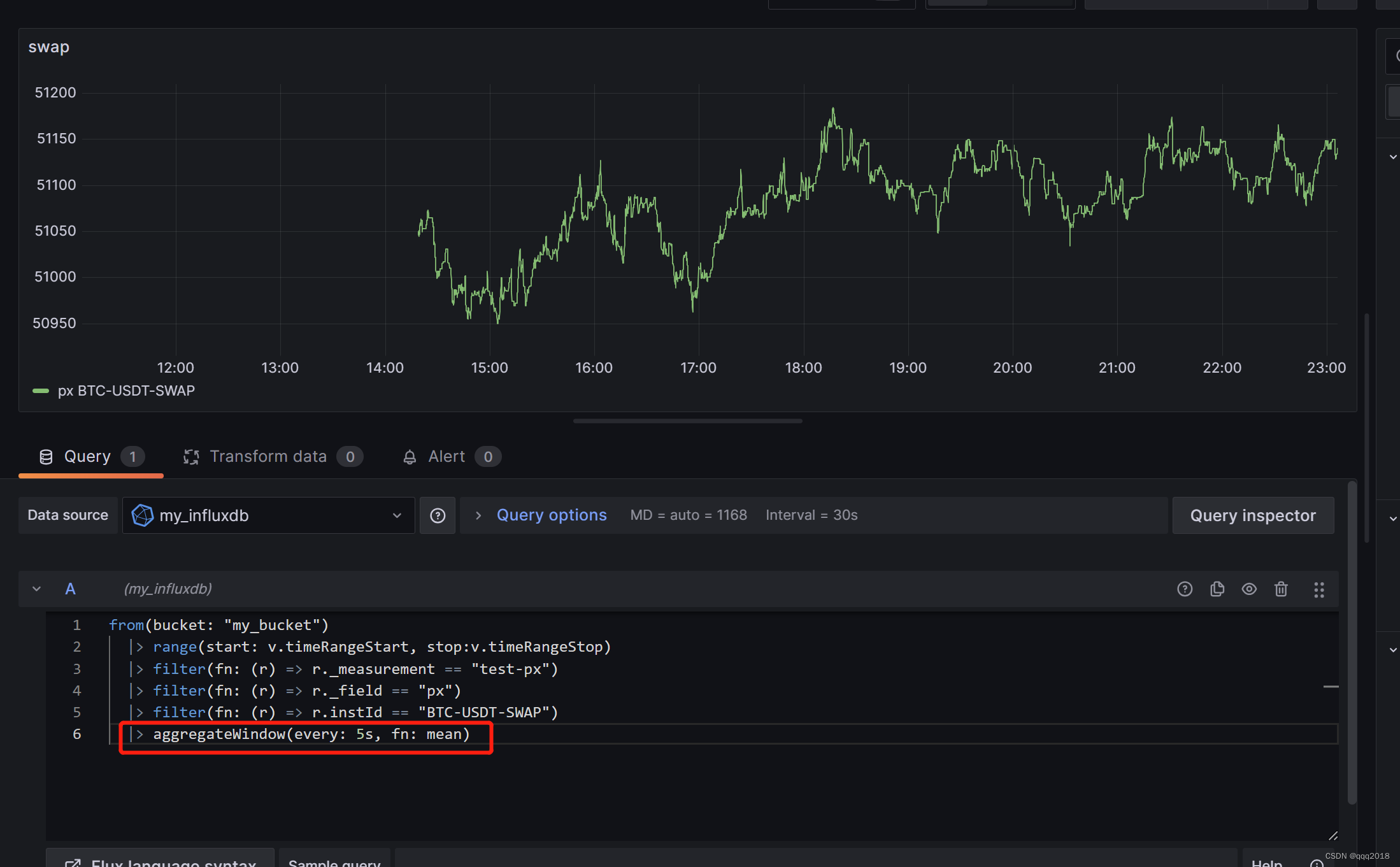The width and height of the screenshot is (1400, 867).
Task: Click the panel area vertical scrollbar
Action: [x=1367, y=427]
